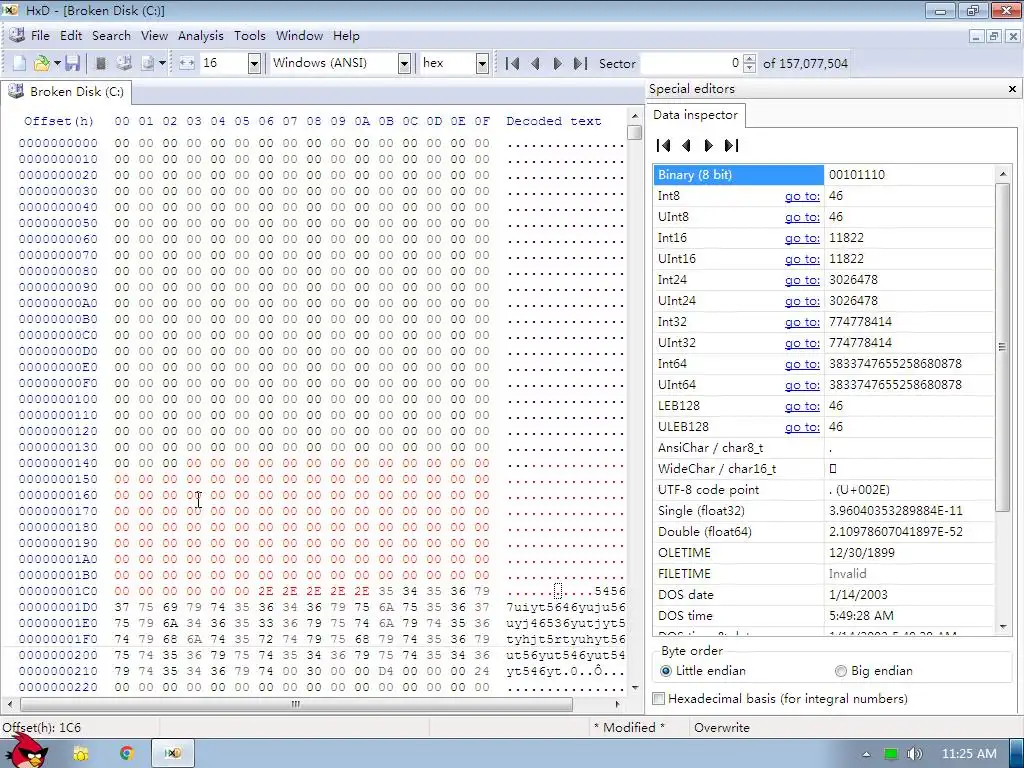The image size is (1024, 768).
Task: Expand the disk image arrow dropdown
Action: (x=162, y=63)
